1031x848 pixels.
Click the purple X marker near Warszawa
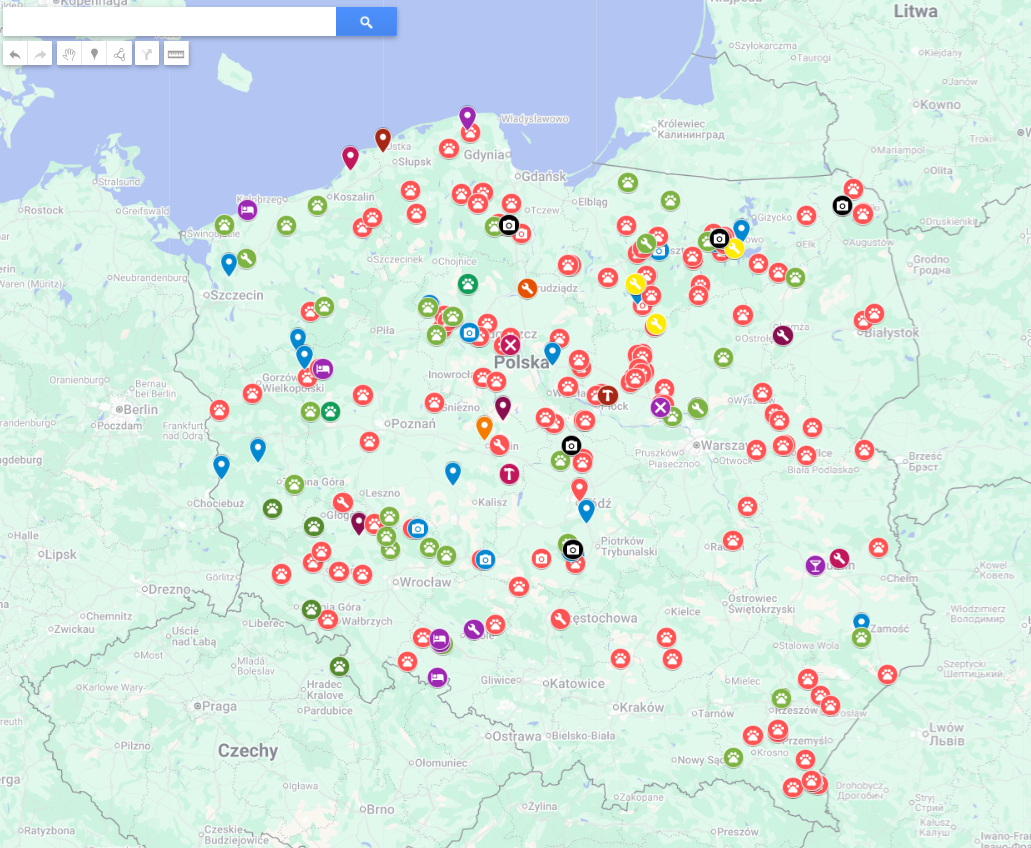coord(660,407)
